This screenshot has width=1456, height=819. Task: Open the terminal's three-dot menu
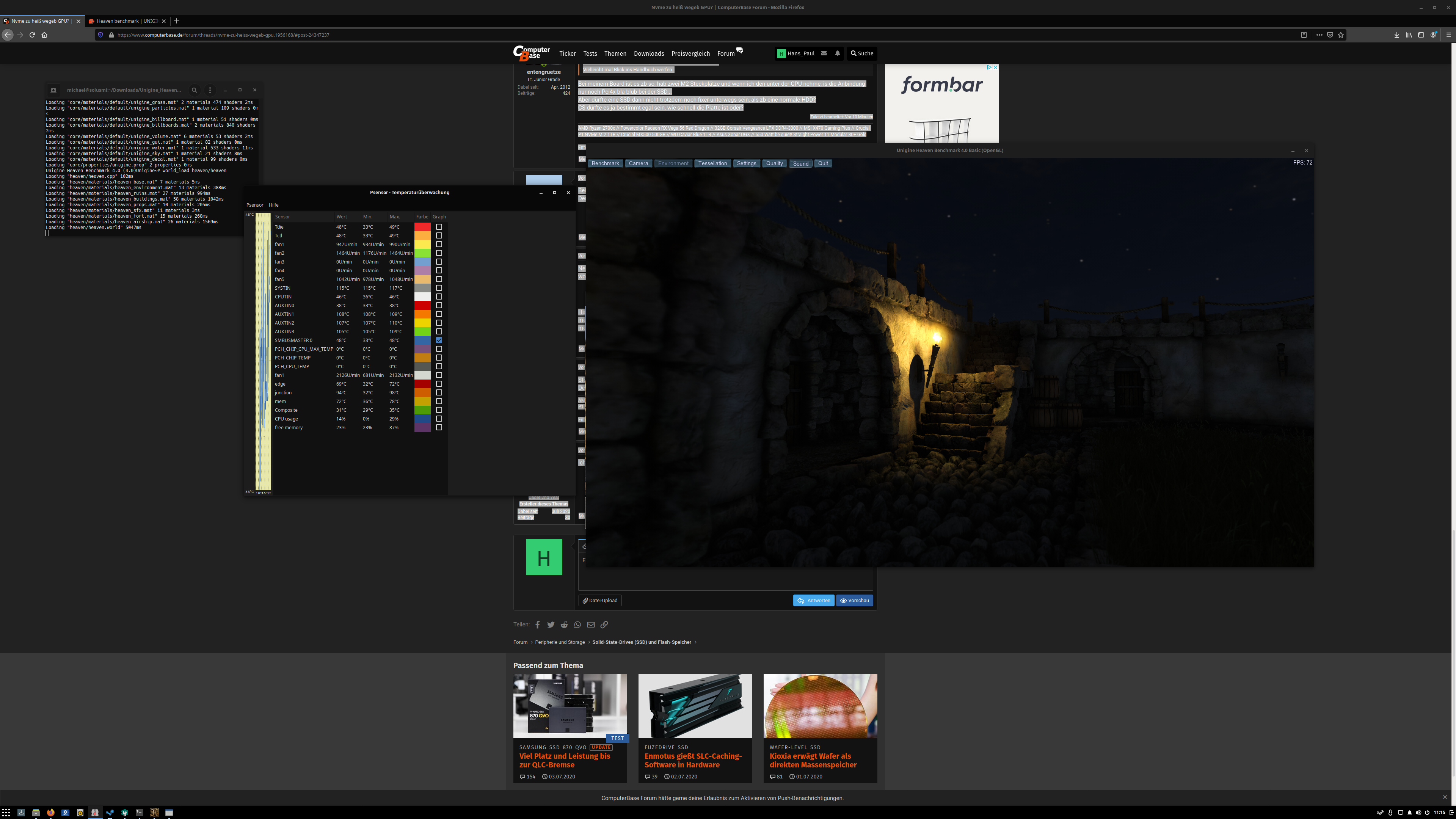point(210,90)
